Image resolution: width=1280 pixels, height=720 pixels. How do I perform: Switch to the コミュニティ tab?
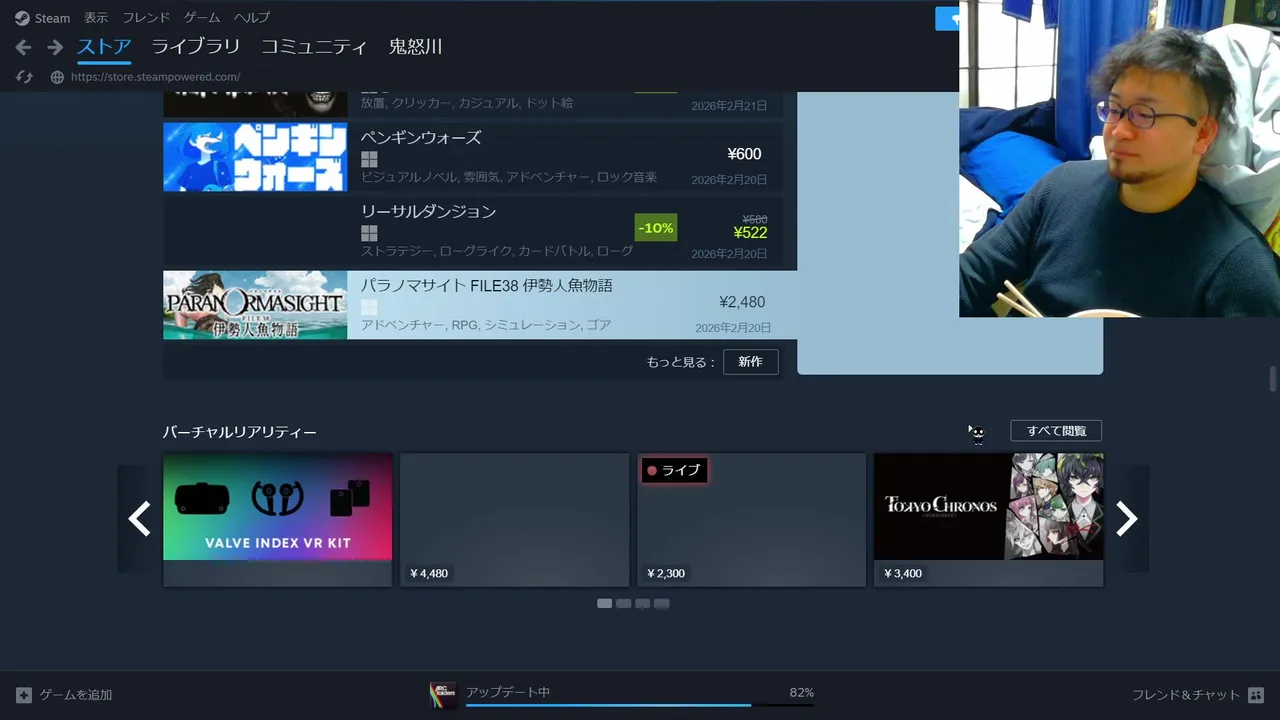(314, 47)
